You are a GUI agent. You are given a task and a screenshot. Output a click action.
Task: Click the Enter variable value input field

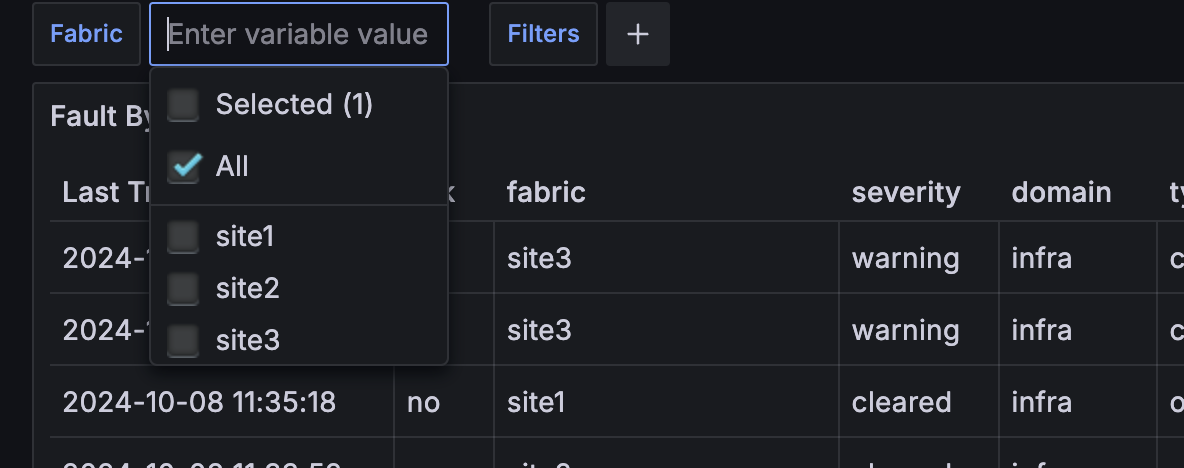coord(299,34)
